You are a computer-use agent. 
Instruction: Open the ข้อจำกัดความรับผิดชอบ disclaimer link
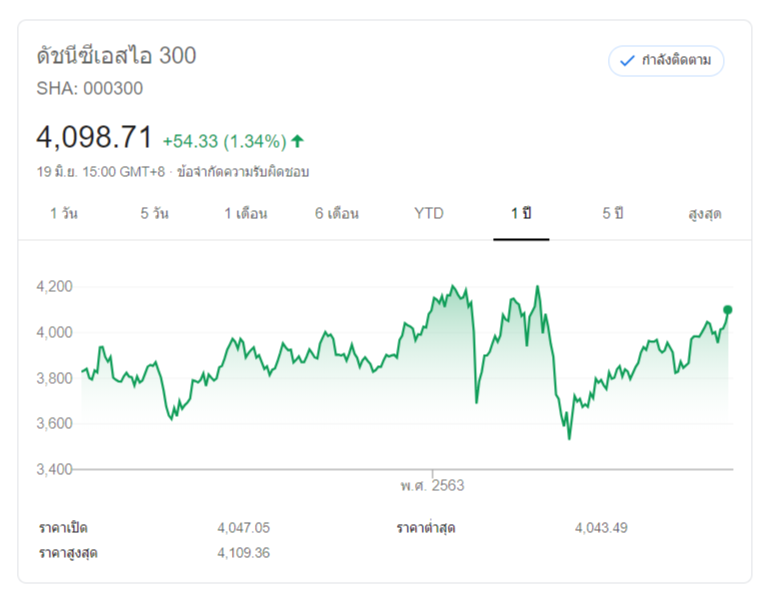point(243,171)
